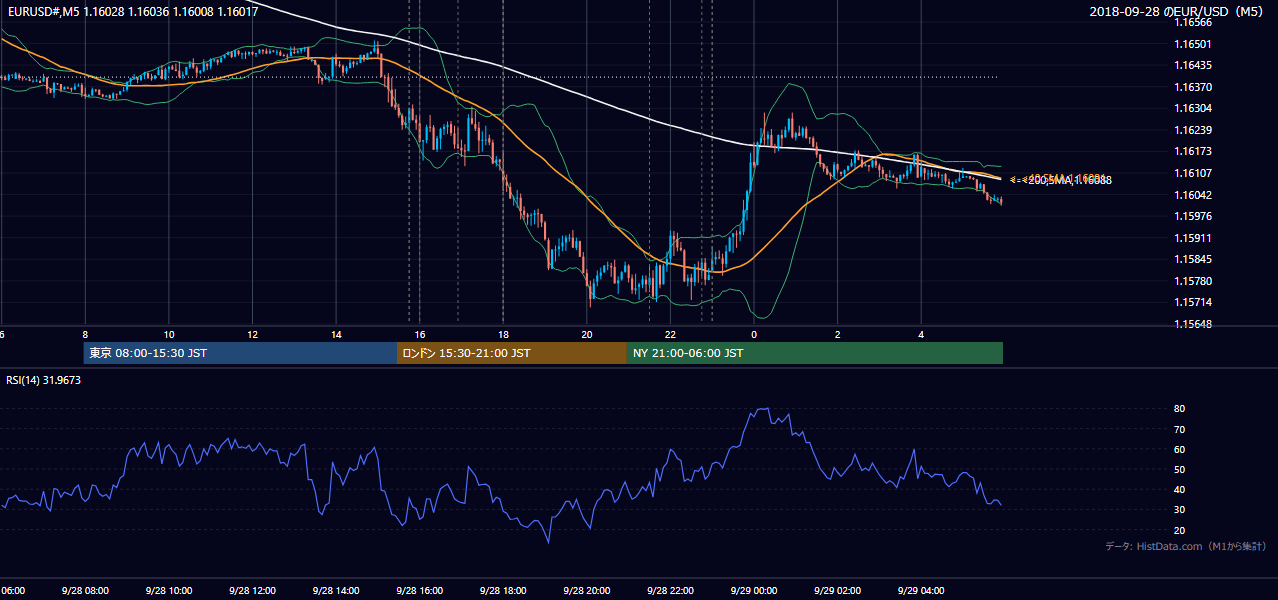Screen dimensions: 1278x600
Task: Click price axis label 1.15714
Action: coord(1193,302)
